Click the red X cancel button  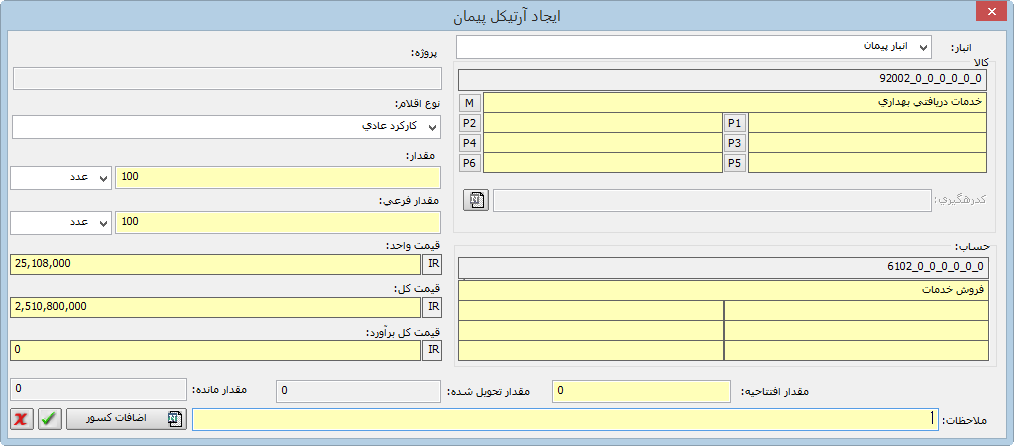22,419
